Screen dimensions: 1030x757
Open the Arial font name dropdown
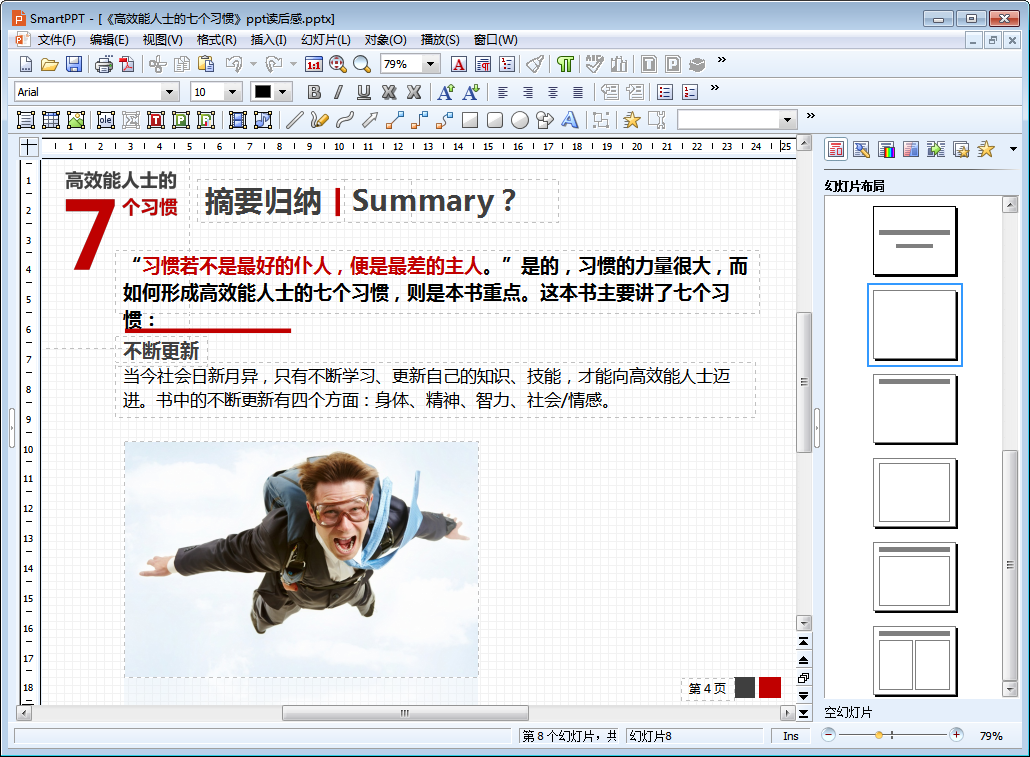(169, 92)
